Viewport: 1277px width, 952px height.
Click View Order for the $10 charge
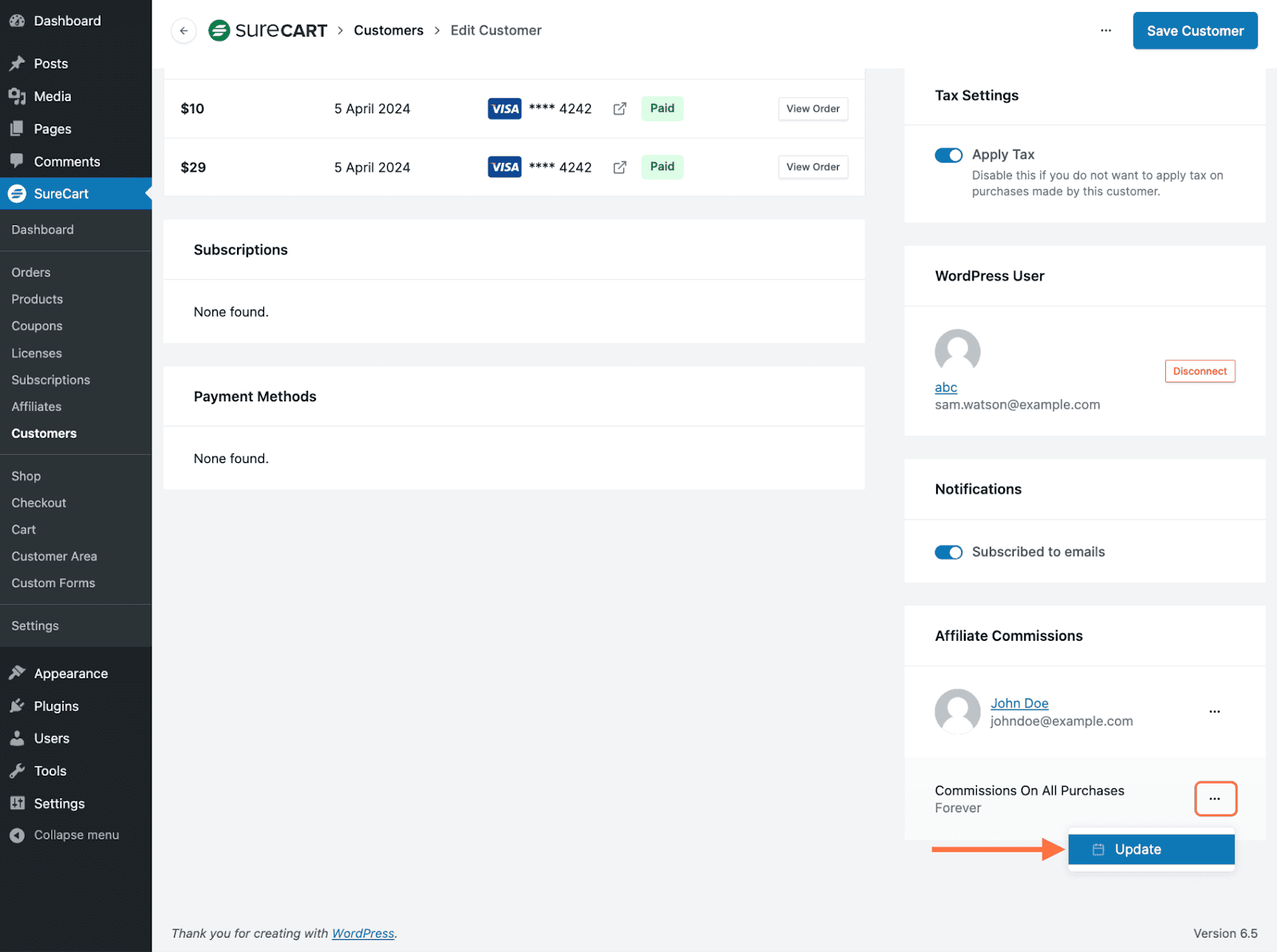[x=812, y=109]
